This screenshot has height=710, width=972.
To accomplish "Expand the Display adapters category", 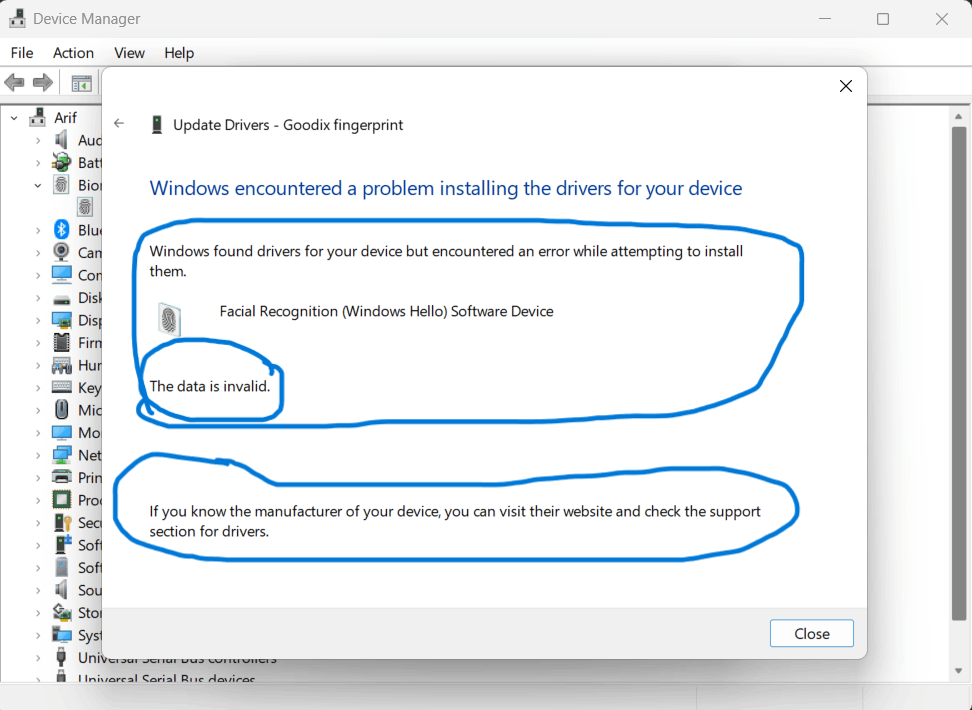I will [38, 320].
